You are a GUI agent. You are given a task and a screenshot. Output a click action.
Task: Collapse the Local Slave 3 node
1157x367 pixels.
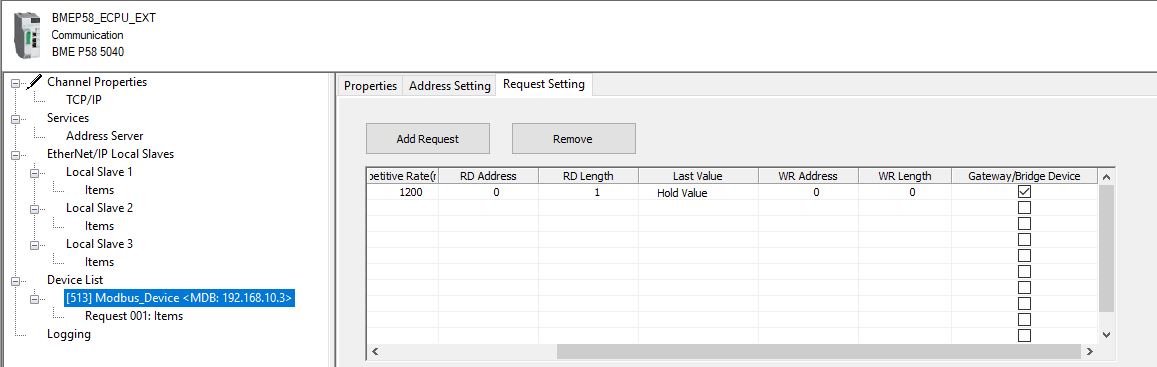[x=34, y=244]
